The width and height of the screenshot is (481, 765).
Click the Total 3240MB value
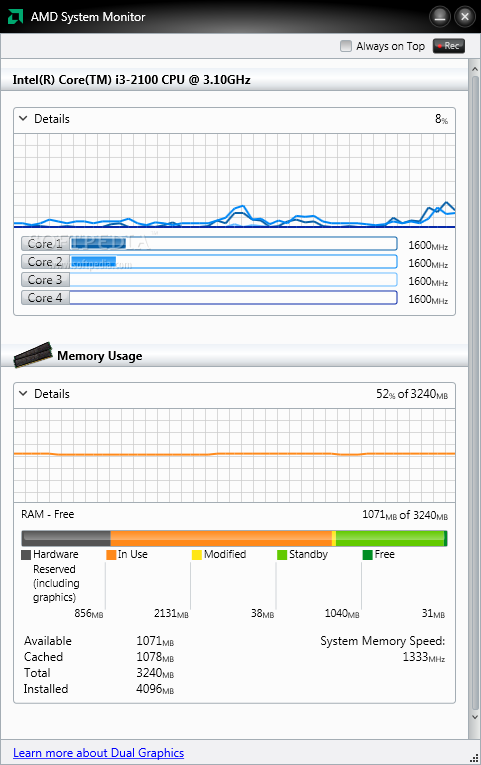[155, 673]
